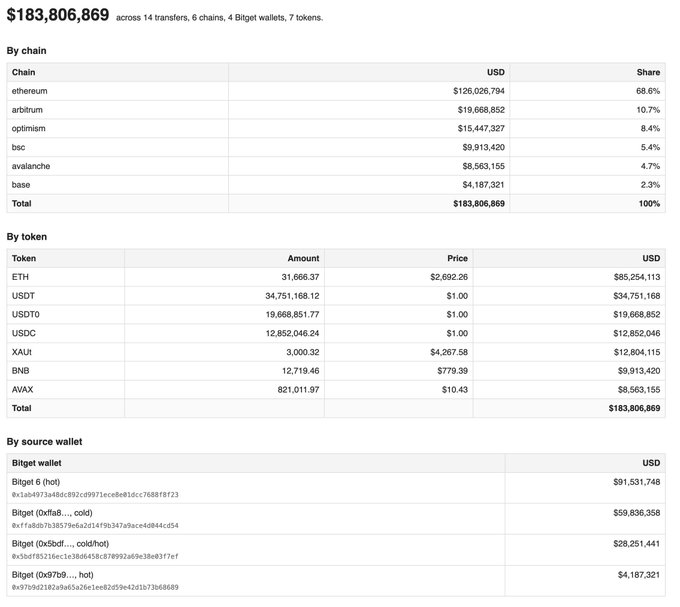The height and width of the screenshot is (607, 680).
Task: Select the 'avalanche' chain row label
Action: [31, 166]
